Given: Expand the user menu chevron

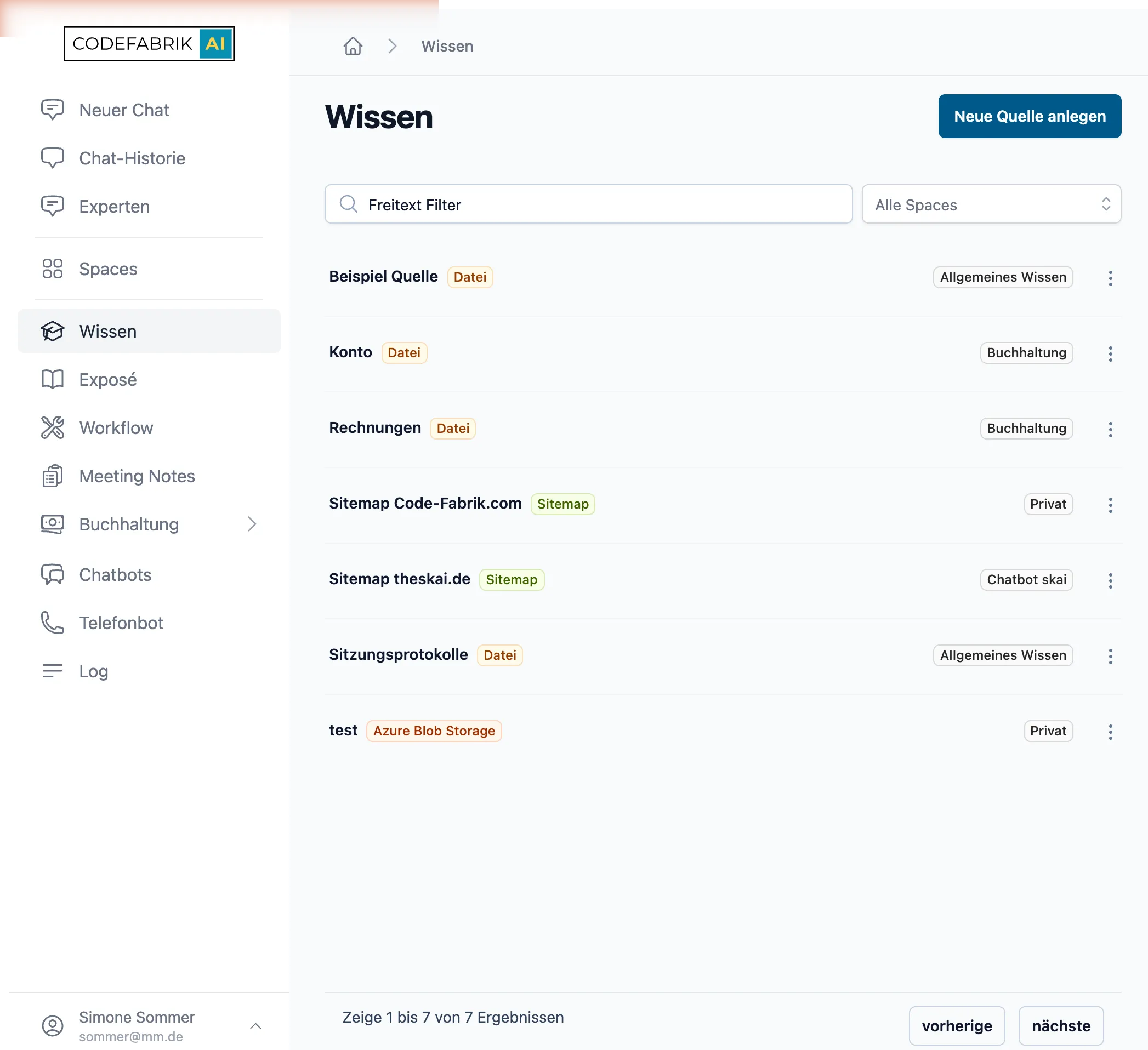Looking at the screenshot, I should click(255, 1025).
